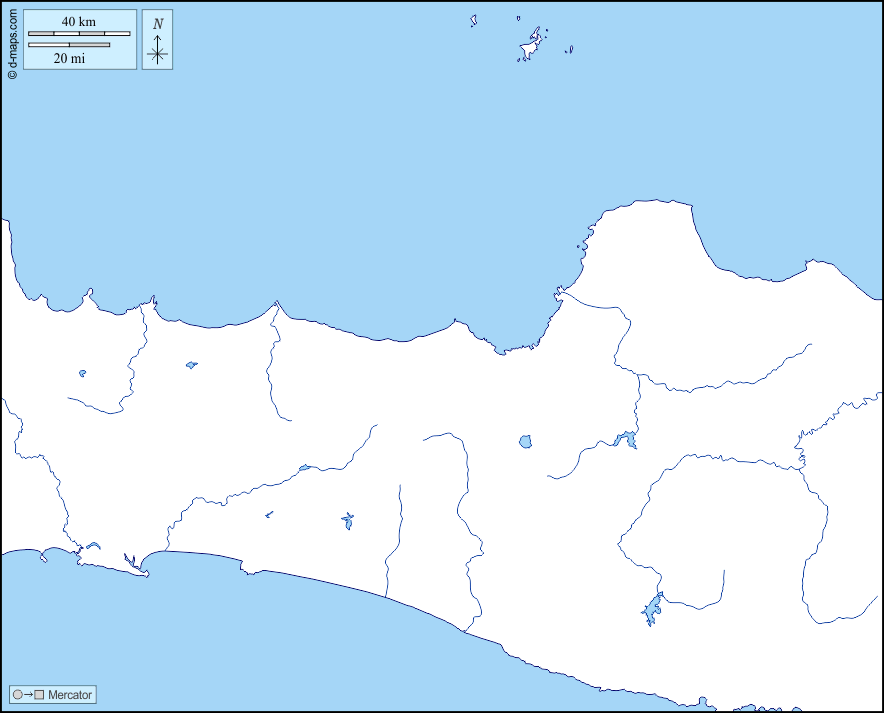This screenshot has width=884, height=713.
Task: Click the '40 km' scale label
Action: (79, 21)
